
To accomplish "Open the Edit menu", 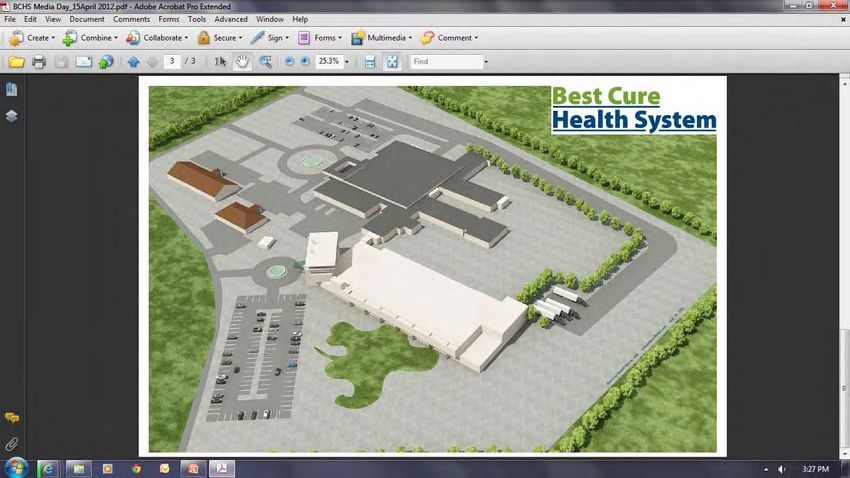I will (30, 19).
